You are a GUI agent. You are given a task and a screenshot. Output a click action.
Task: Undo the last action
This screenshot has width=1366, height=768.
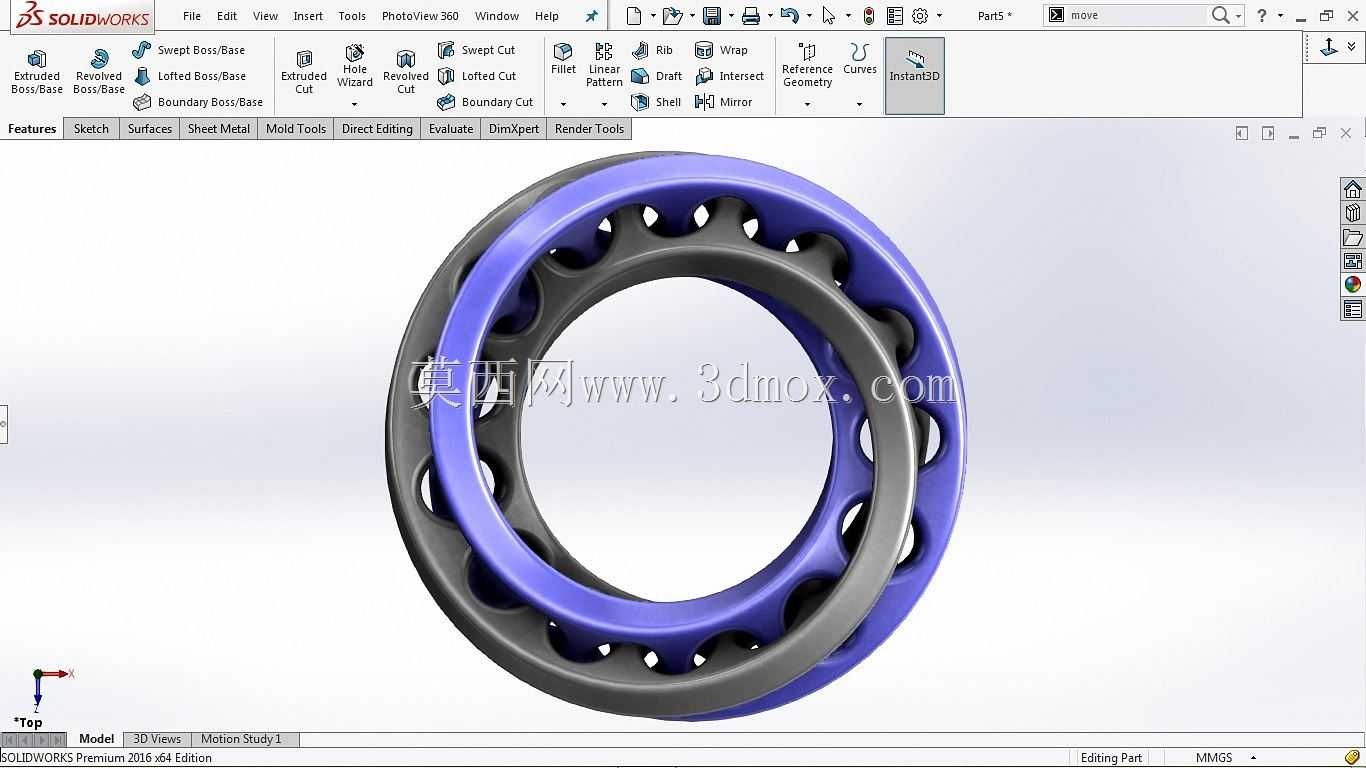[790, 16]
